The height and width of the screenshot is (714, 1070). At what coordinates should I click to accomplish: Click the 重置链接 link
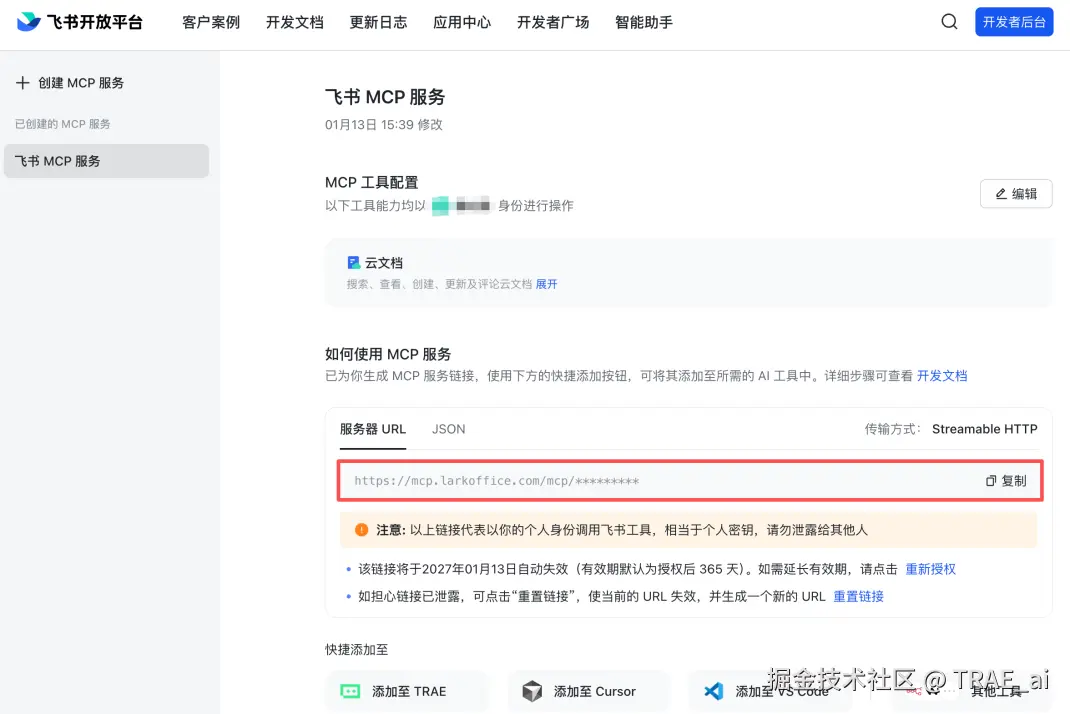(858, 597)
